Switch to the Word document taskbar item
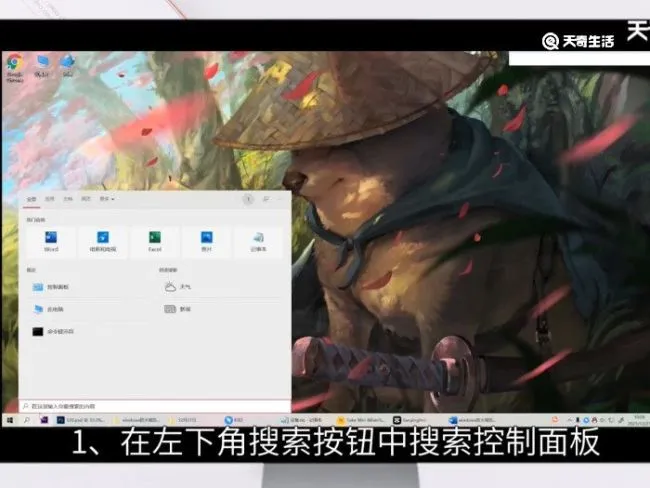 (x=472, y=420)
